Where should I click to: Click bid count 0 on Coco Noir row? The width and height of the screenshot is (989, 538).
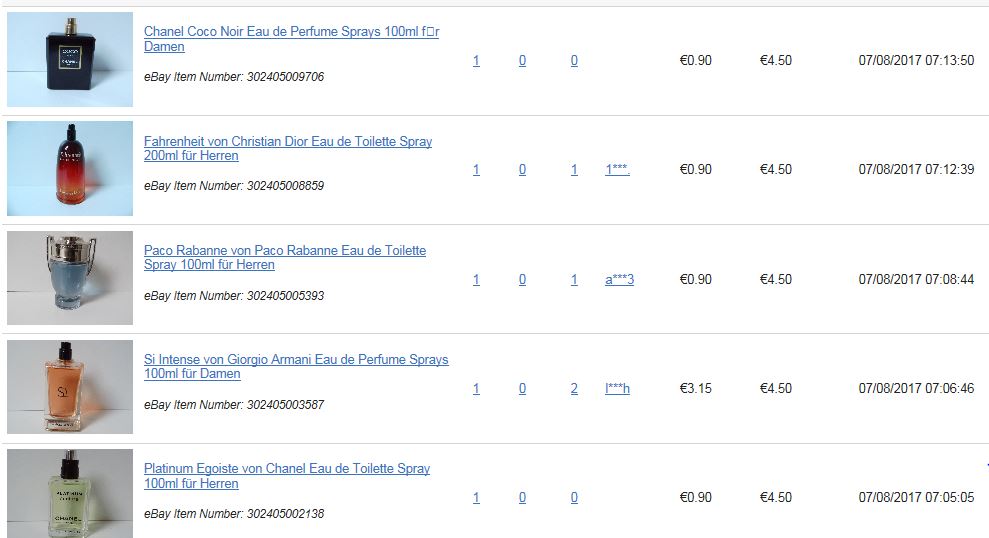tap(574, 60)
